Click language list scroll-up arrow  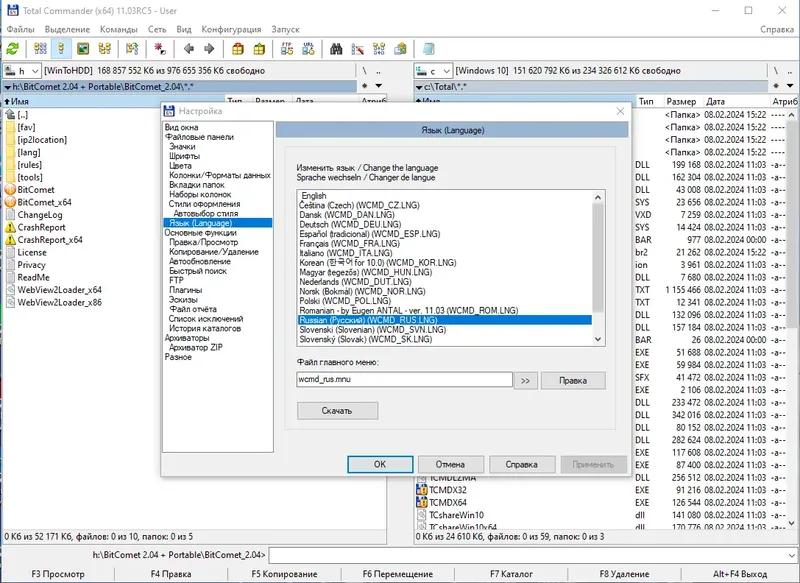point(598,197)
